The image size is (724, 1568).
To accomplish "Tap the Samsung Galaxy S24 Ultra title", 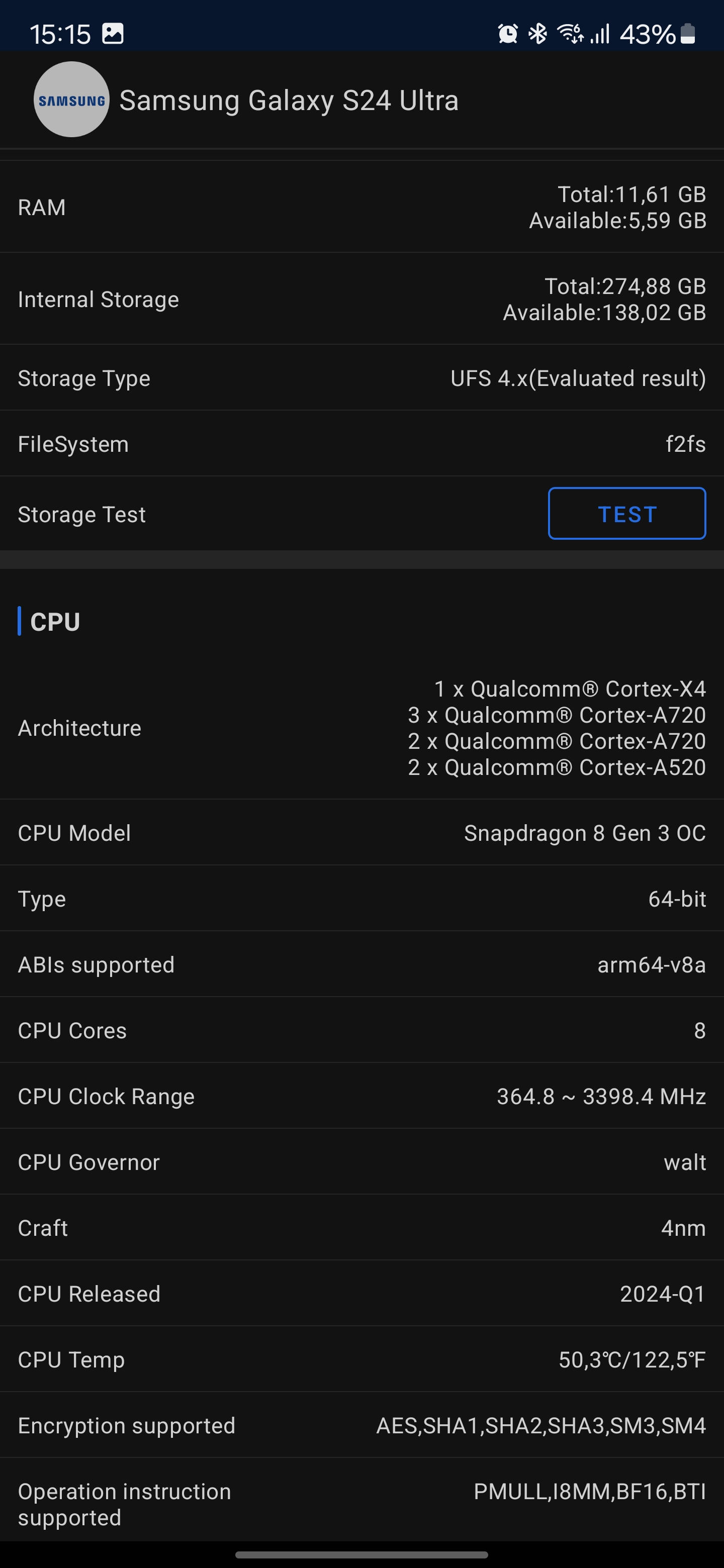I will coord(289,101).
